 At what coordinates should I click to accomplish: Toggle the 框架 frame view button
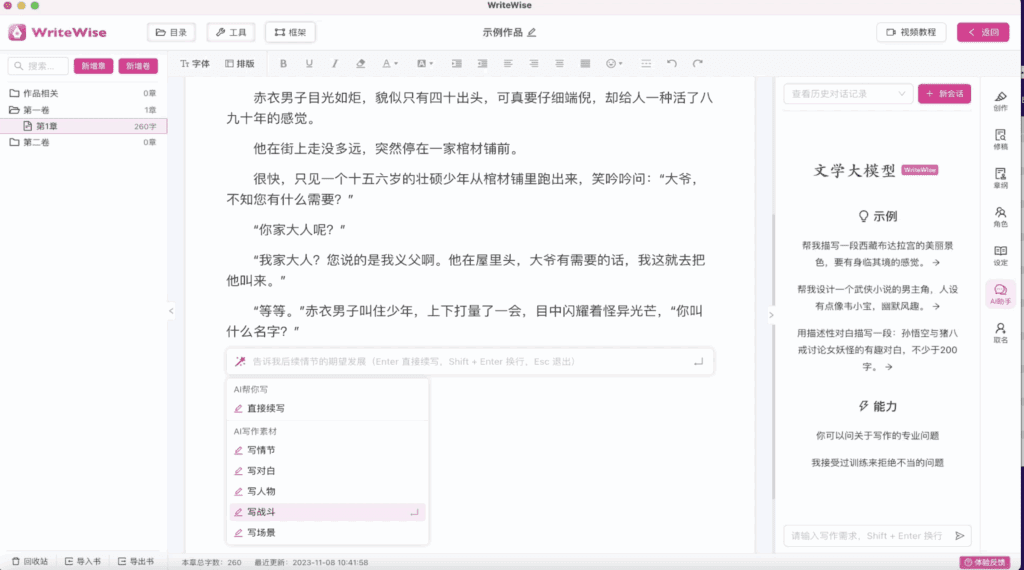[x=290, y=32]
